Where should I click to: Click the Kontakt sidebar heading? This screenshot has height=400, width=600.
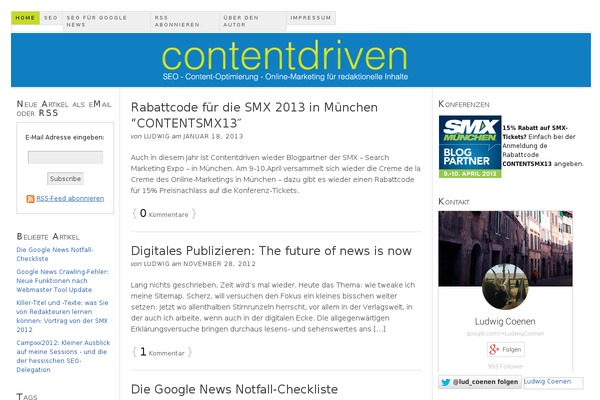454,201
